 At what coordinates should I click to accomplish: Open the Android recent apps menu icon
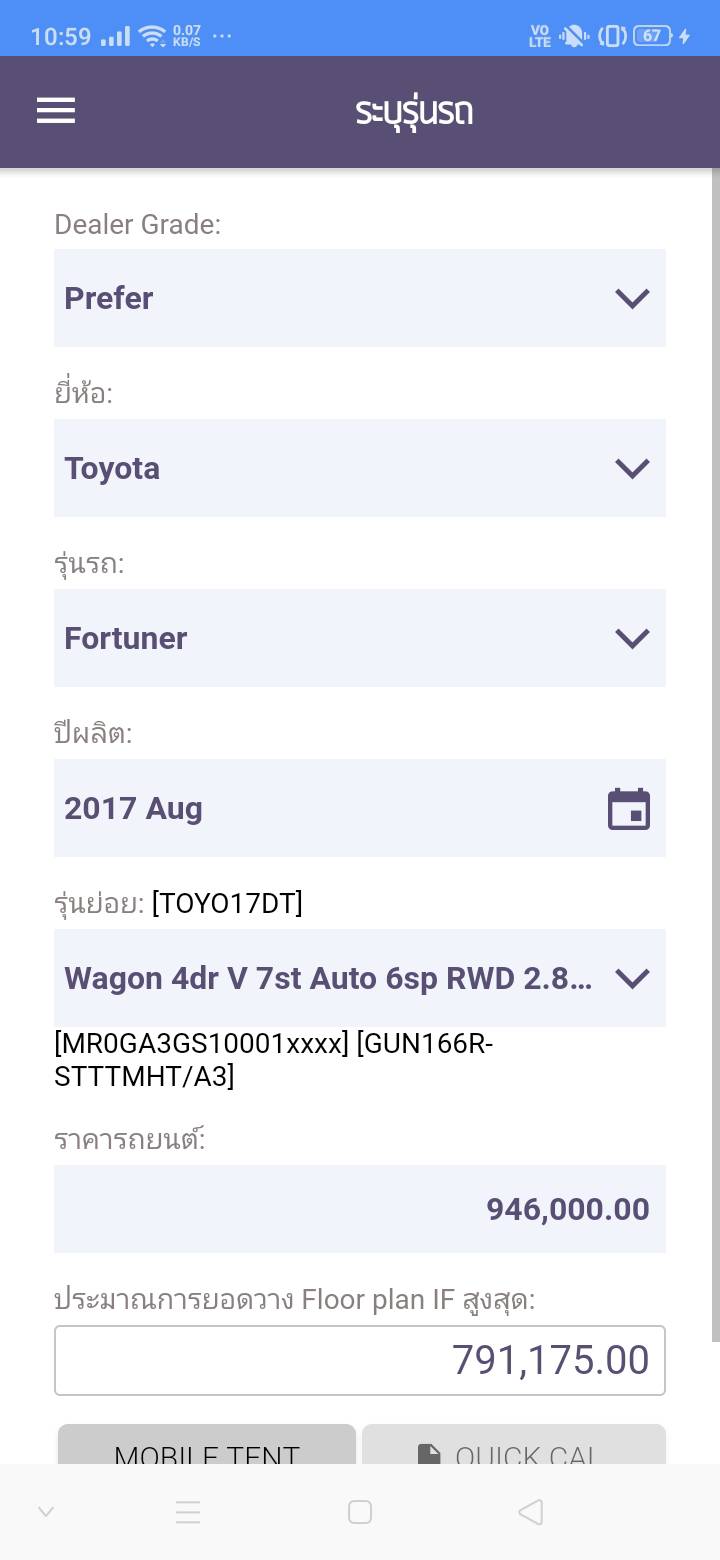pos(188,1512)
